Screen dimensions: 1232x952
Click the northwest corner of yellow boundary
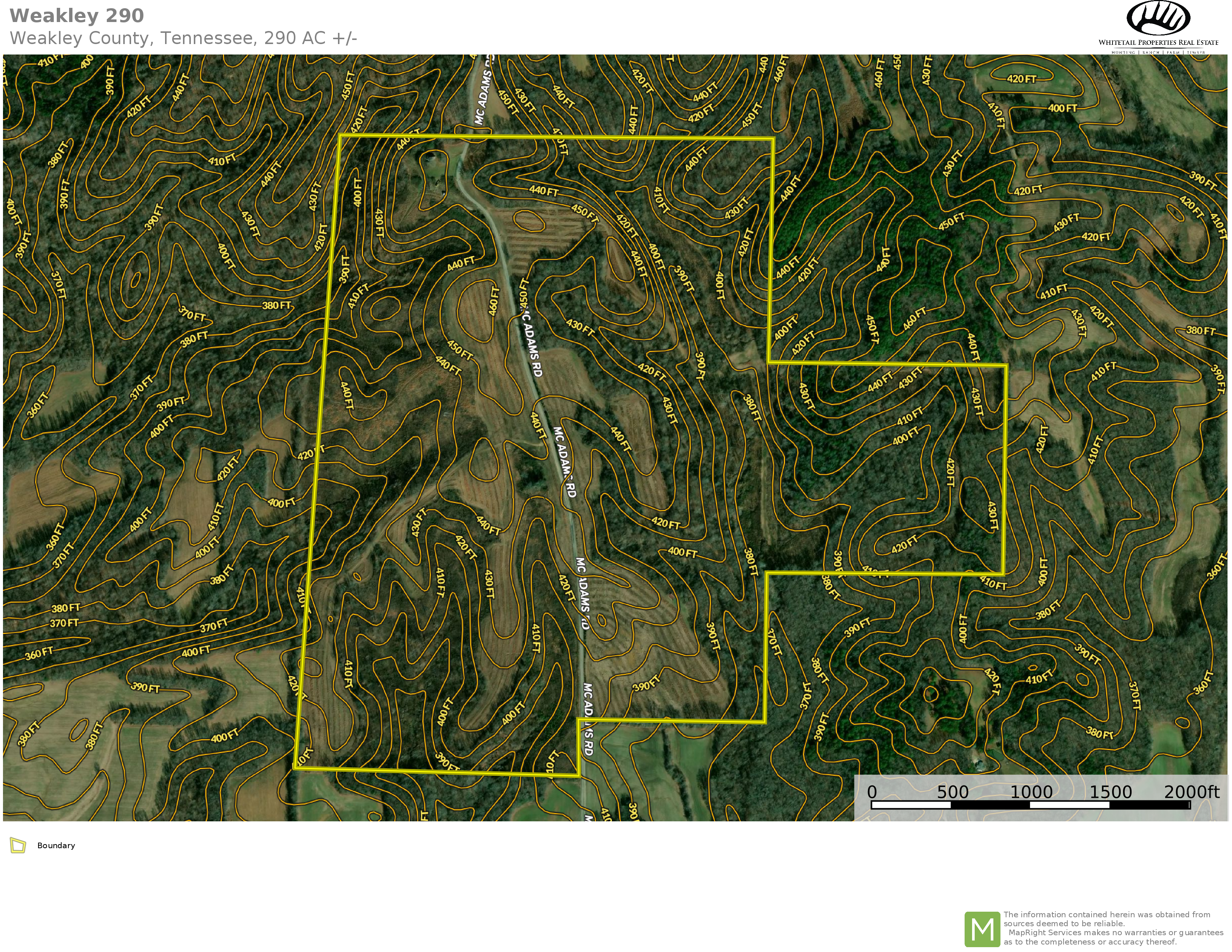[340, 136]
